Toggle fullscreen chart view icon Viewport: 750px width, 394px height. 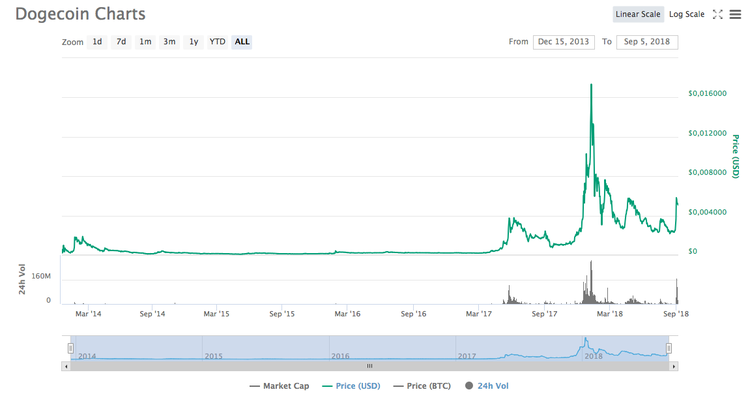(717, 14)
